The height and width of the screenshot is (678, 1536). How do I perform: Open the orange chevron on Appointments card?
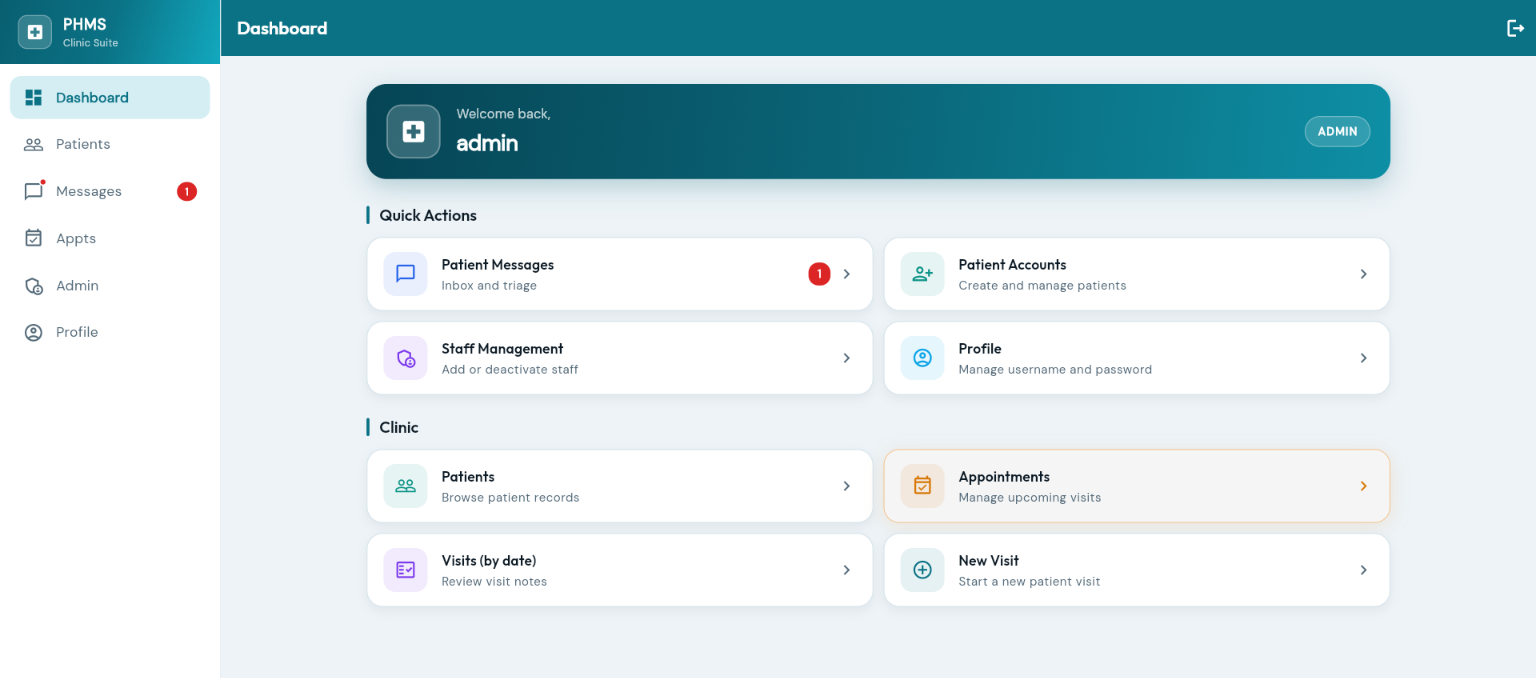[1363, 486]
